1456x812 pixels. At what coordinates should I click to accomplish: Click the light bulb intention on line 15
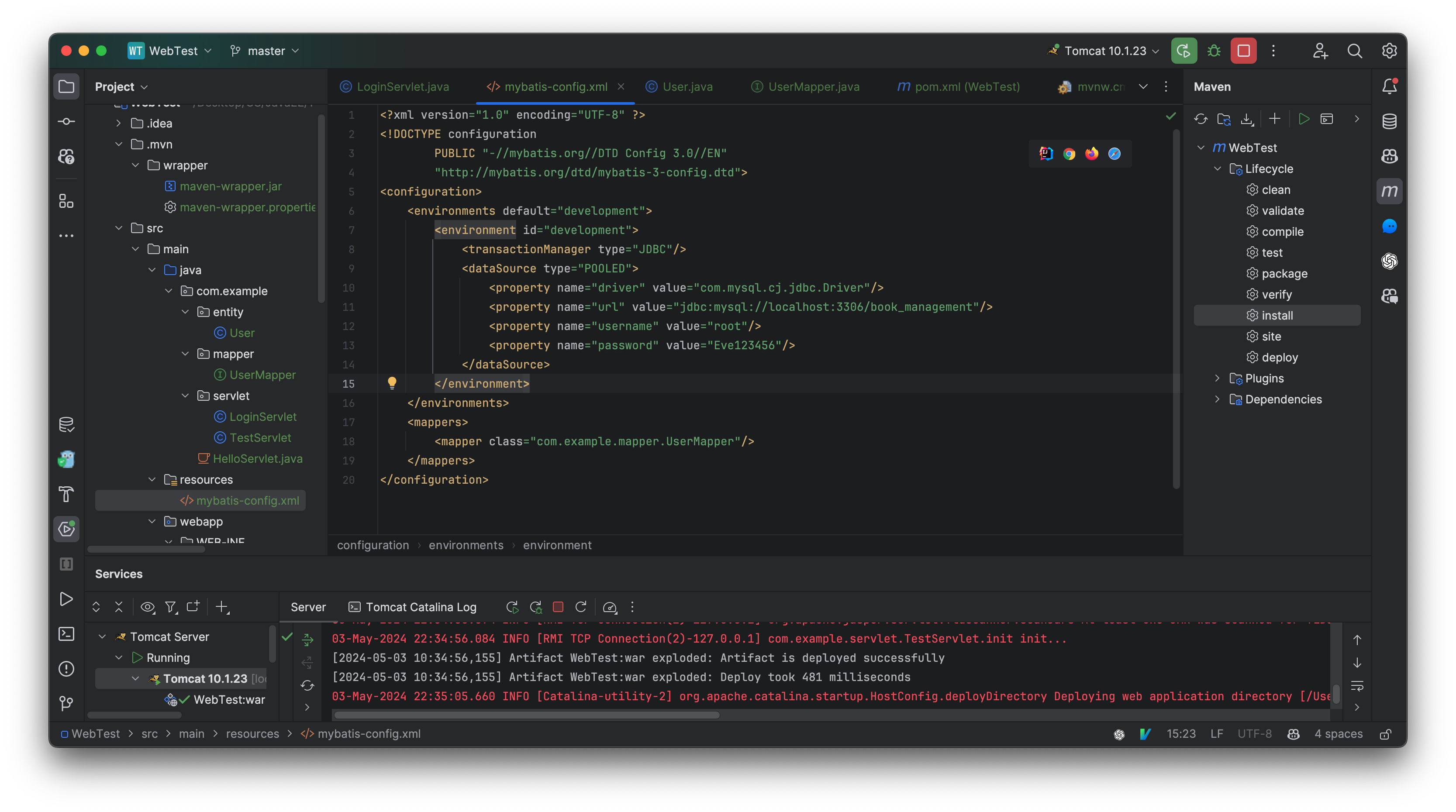[392, 383]
